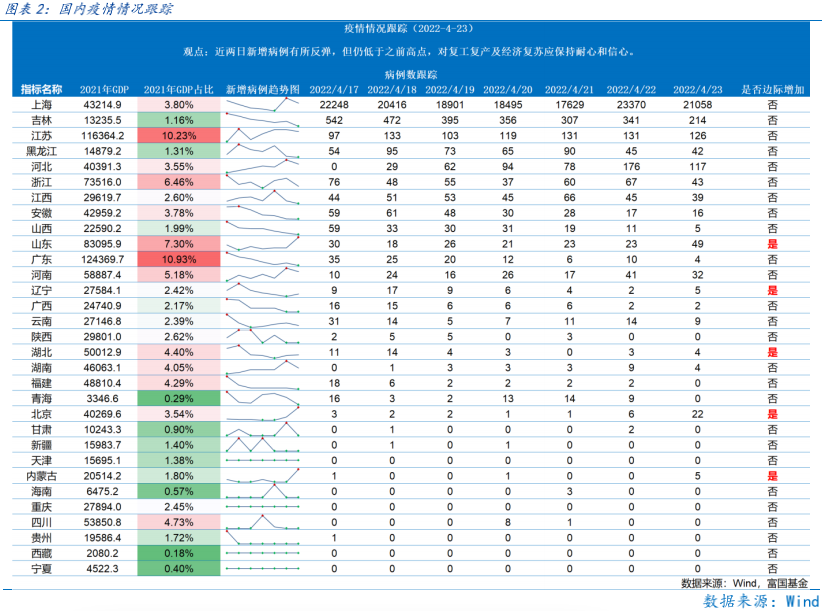
Task: Click the 青海 row name
Action: [41, 399]
